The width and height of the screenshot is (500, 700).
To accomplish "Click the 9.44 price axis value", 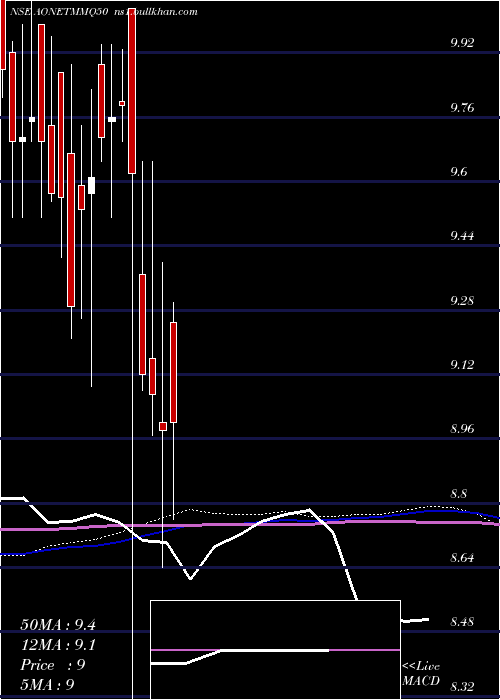I will [462, 236].
